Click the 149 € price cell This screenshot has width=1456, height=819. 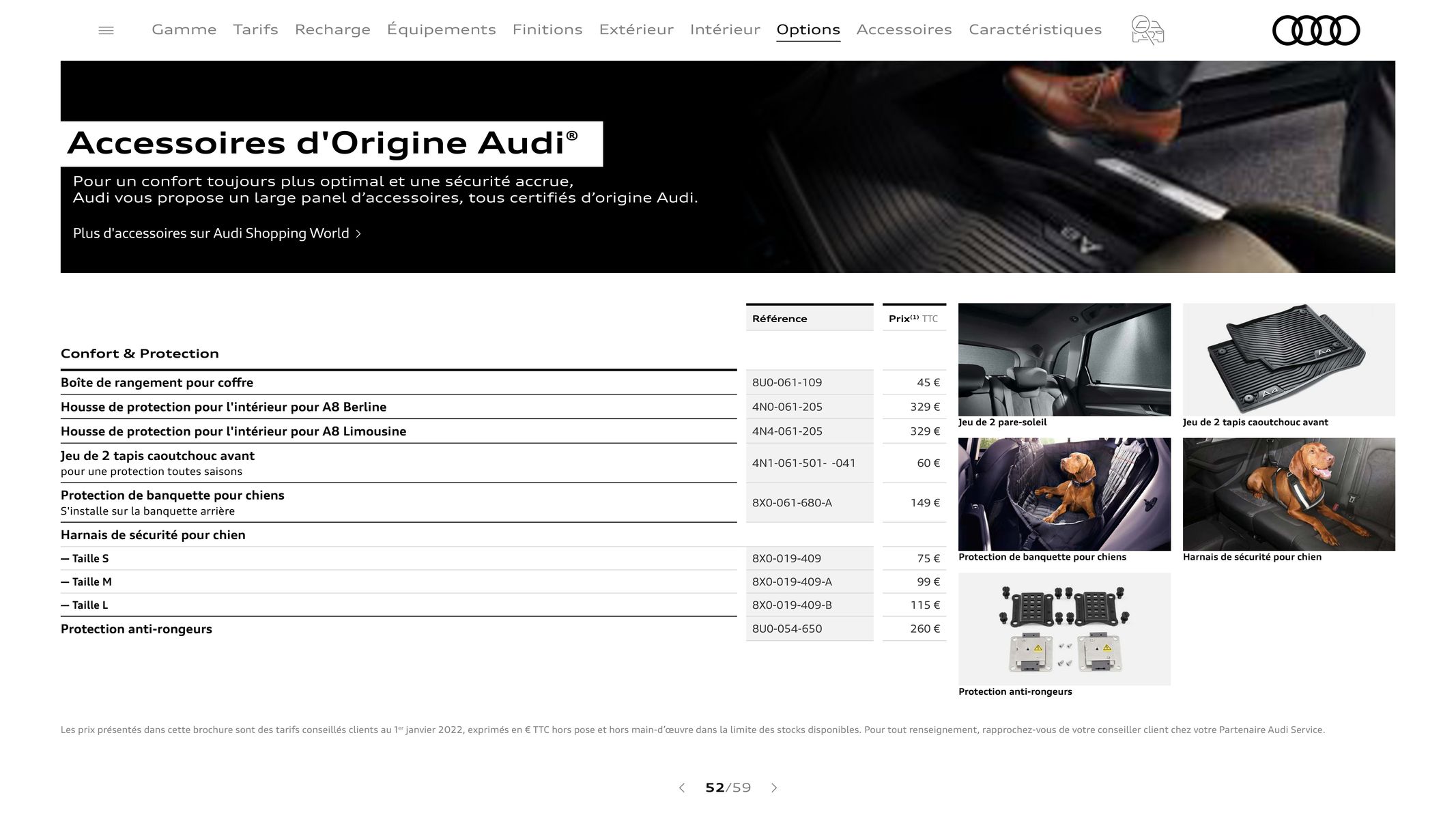(914, 503)
